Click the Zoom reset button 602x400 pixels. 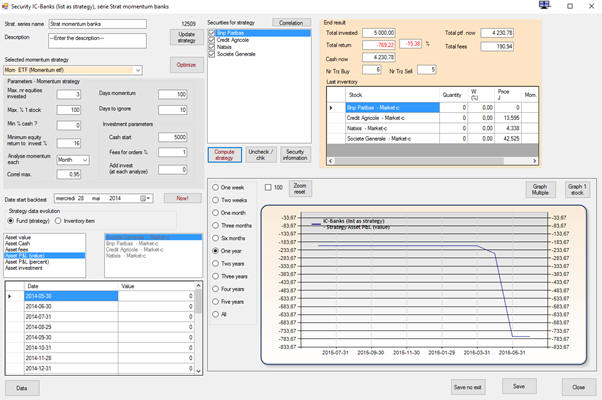(x=300, y=188)
